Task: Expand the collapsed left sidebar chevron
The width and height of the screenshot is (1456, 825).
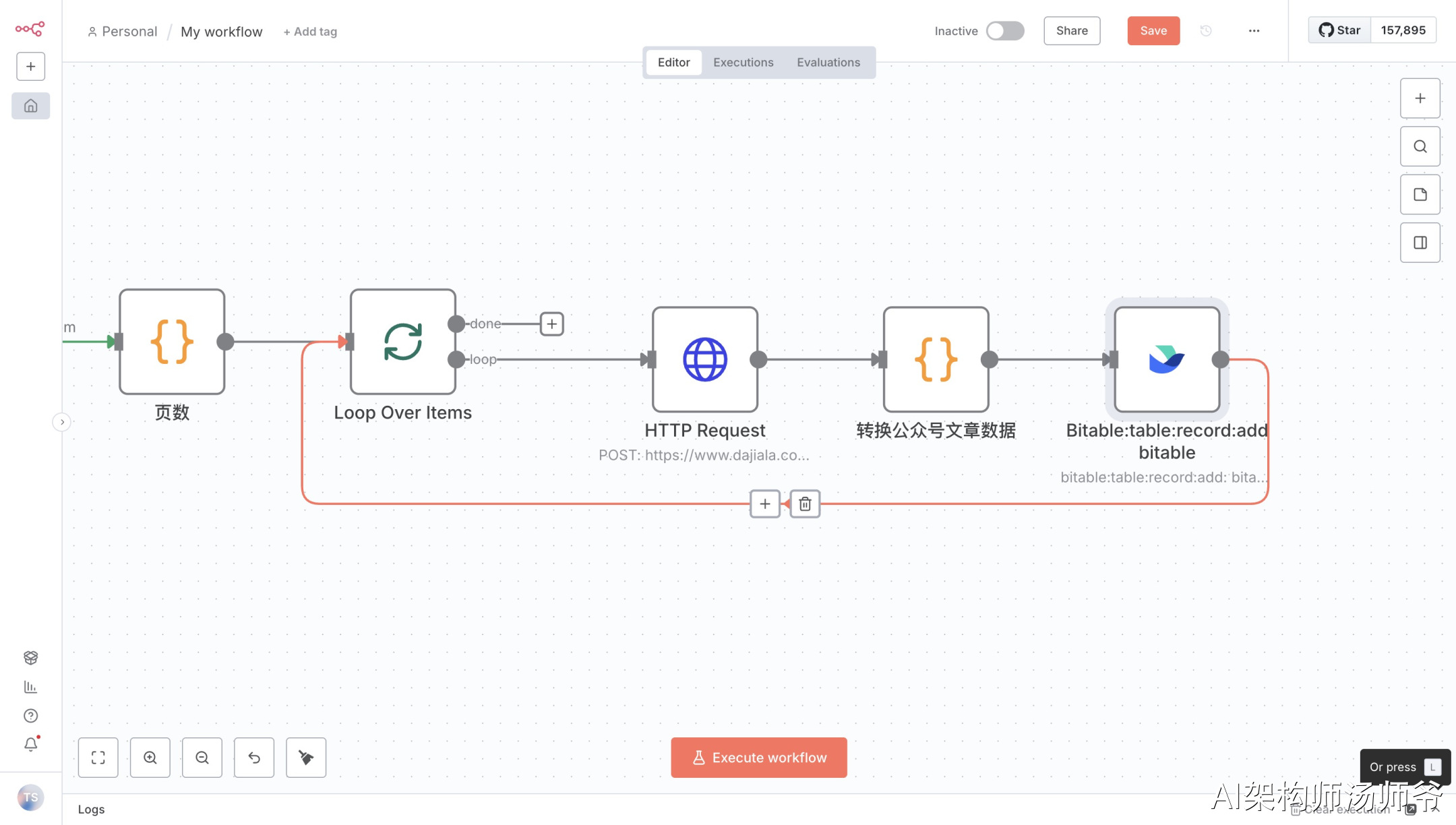Action: (62, 422)
